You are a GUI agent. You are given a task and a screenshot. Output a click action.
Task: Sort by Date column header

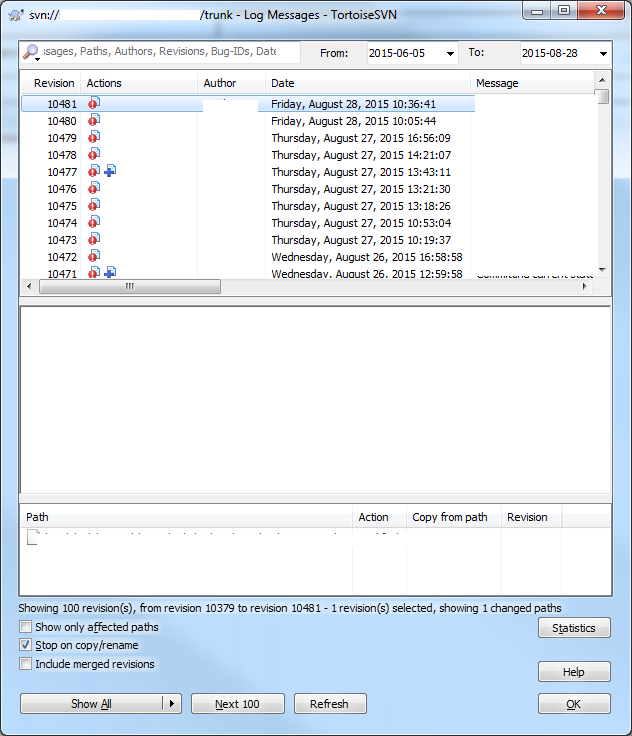pyautogui.click(x=368, y=83)
